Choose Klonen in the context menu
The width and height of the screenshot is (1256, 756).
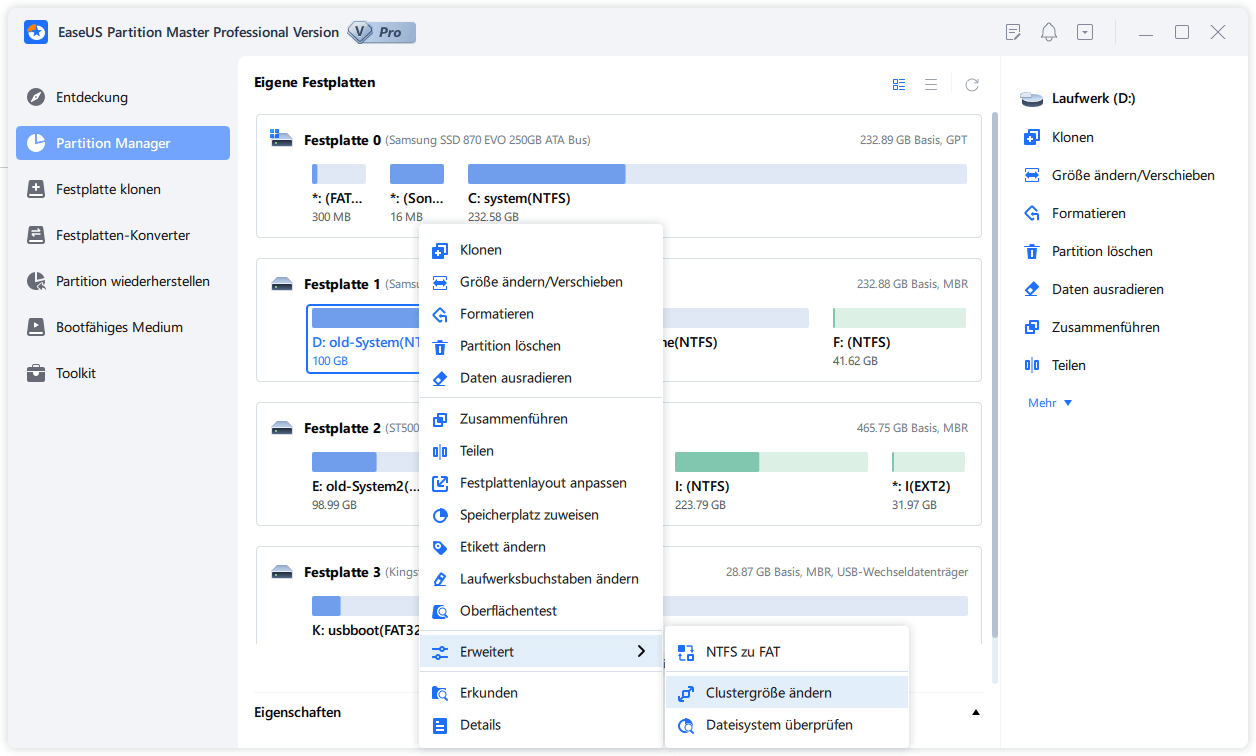pyautogui.click(x=541, y=250)
